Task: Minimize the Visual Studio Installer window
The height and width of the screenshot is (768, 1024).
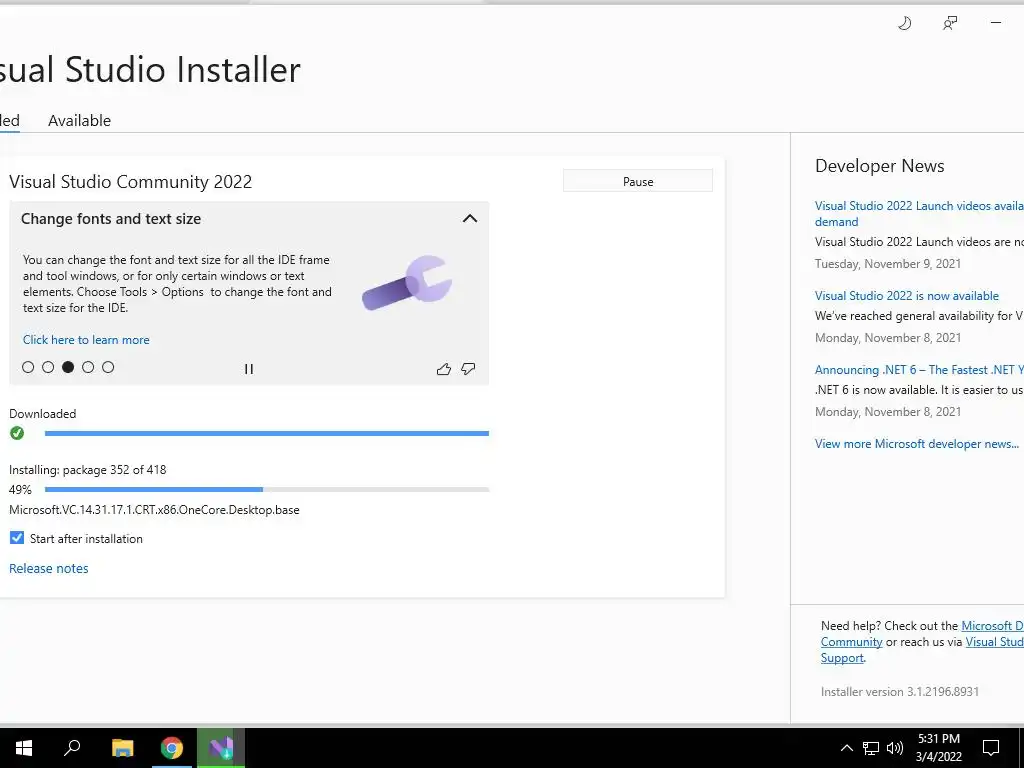Action: tap(996, 23)
